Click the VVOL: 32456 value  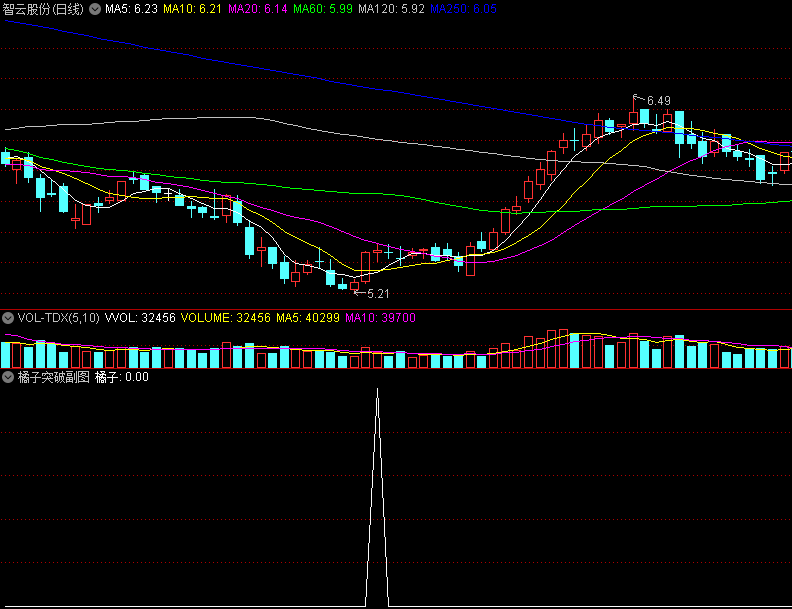point(140,318)
